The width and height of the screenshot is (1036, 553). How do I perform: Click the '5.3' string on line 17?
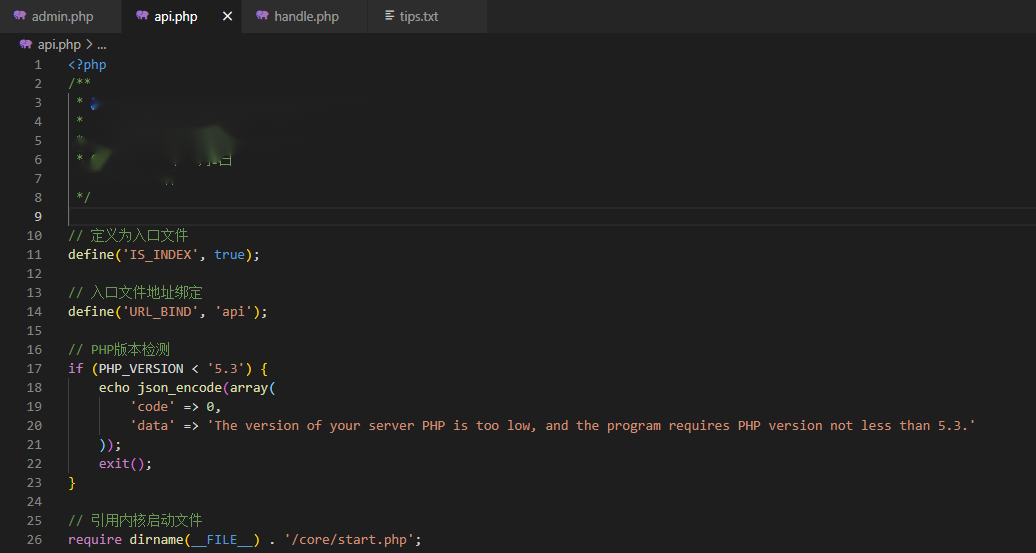pyautogui.click(x=227, y=369)
